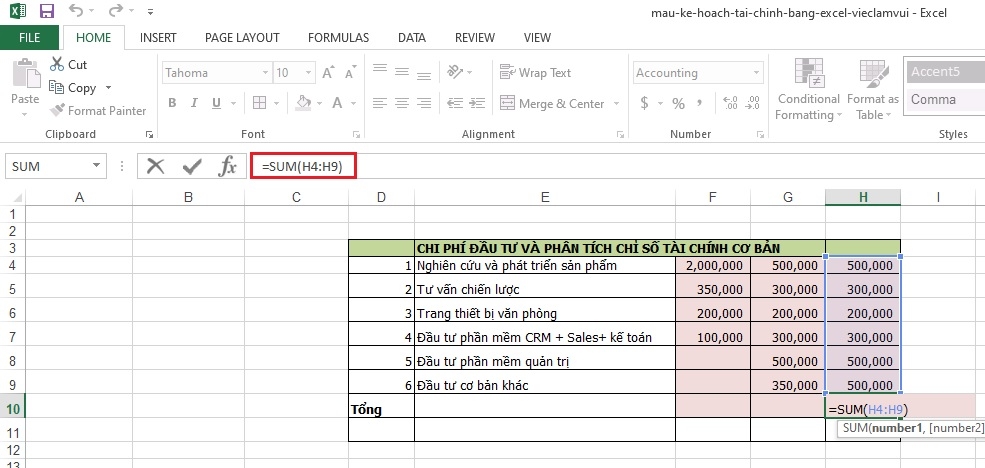Select row 10 header

pyautogui.click(x=13, y=410)
